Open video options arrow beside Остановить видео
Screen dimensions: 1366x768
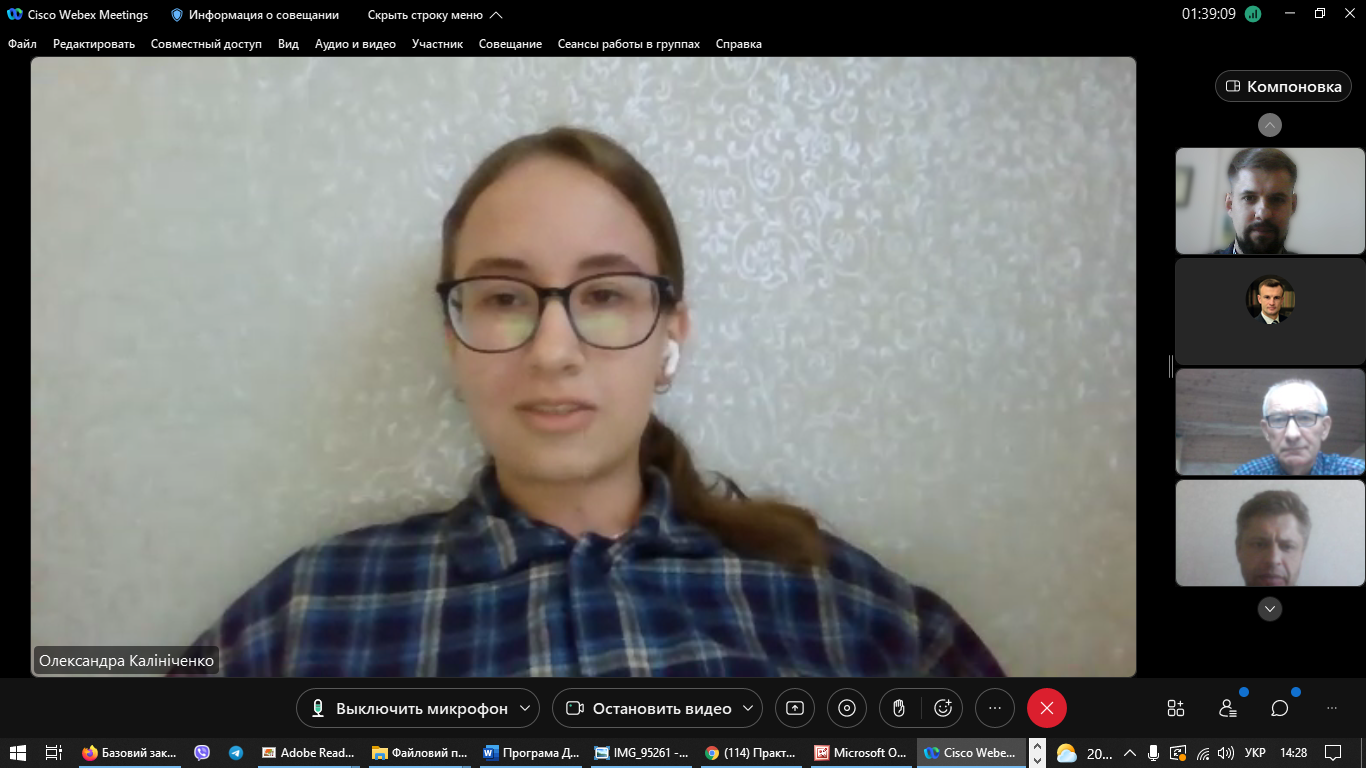(x=750, y=708)
